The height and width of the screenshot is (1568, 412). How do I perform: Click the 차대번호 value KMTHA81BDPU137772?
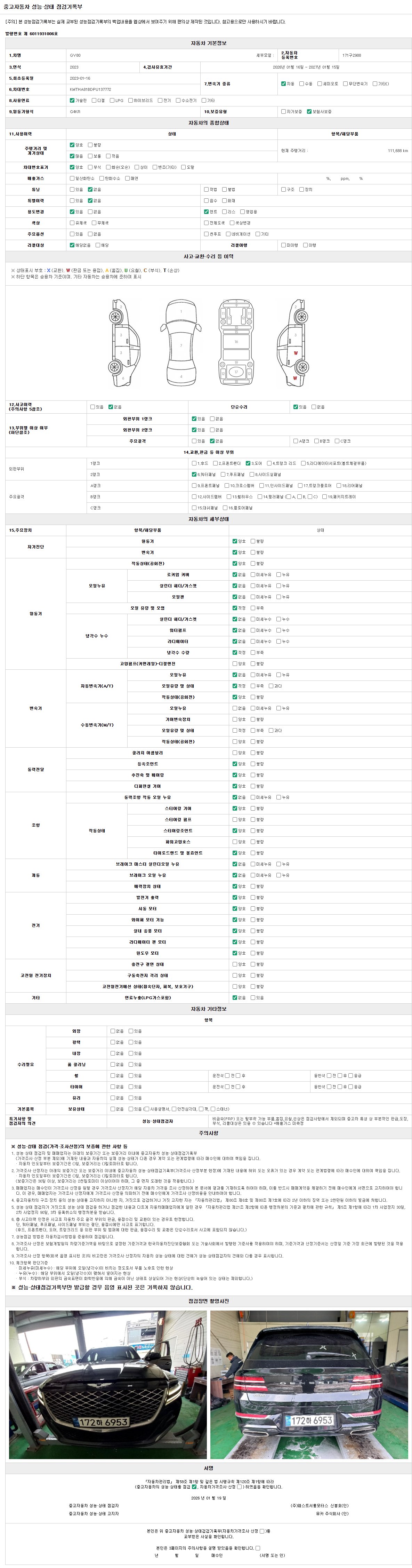pyautogui.click(x=90, y=89)
